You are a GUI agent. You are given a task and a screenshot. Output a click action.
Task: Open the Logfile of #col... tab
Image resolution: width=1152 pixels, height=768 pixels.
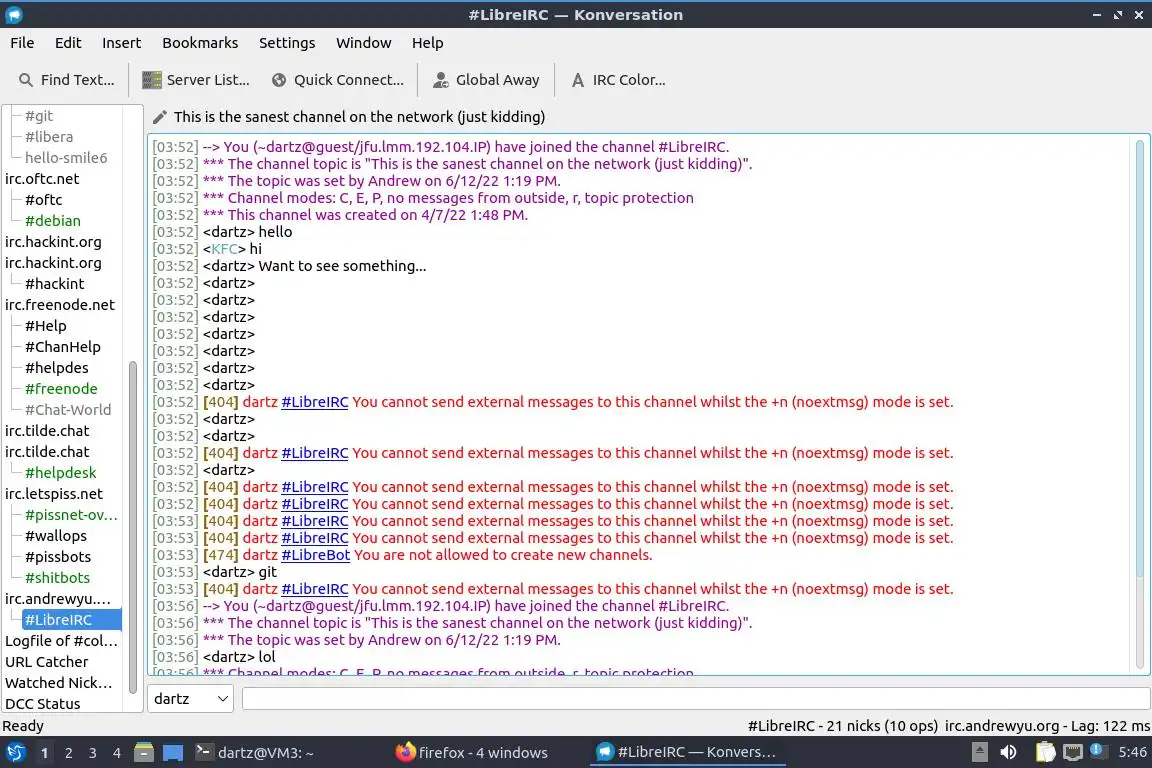coord(61,641)
